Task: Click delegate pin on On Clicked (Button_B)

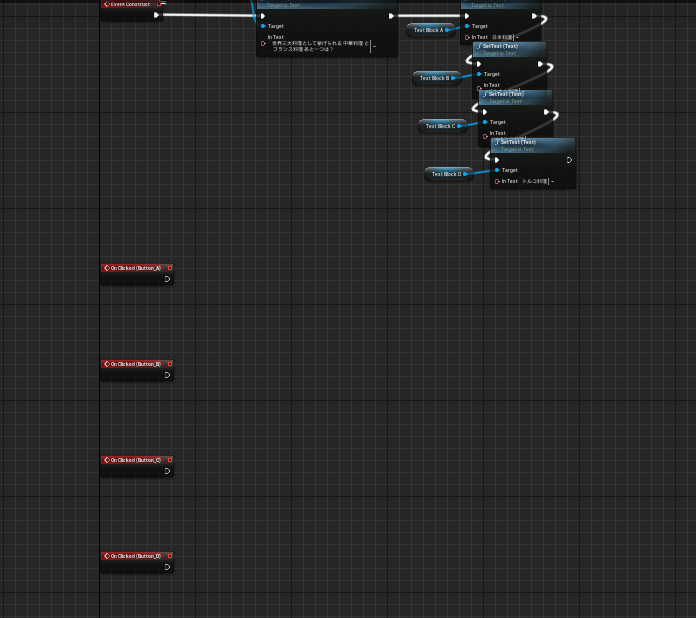Action: [x=170, y=364]
